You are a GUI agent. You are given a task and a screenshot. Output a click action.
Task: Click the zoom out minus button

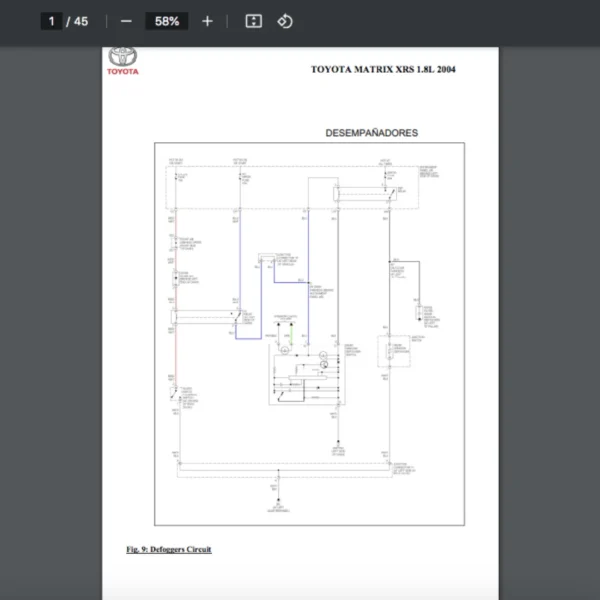[x=126, y=21]
